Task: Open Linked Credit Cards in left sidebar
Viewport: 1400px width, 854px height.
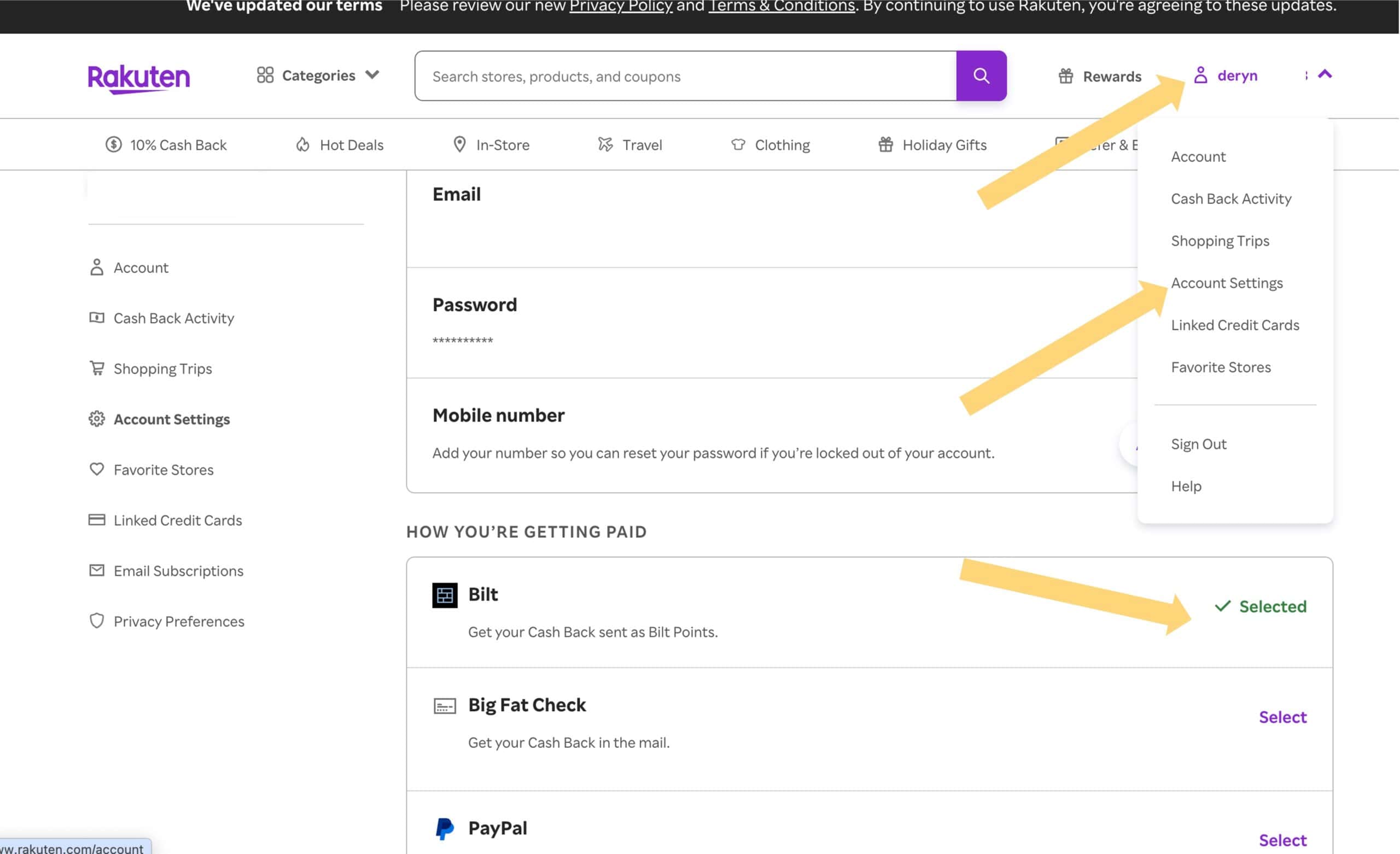Action: point(178,520)
